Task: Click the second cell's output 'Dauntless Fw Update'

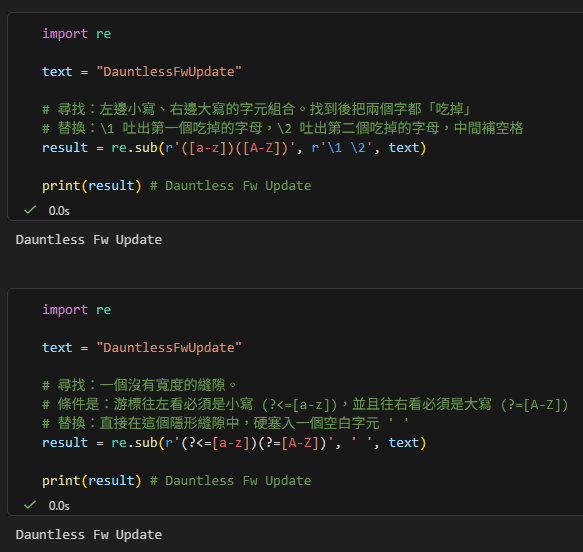Action: 89,535
